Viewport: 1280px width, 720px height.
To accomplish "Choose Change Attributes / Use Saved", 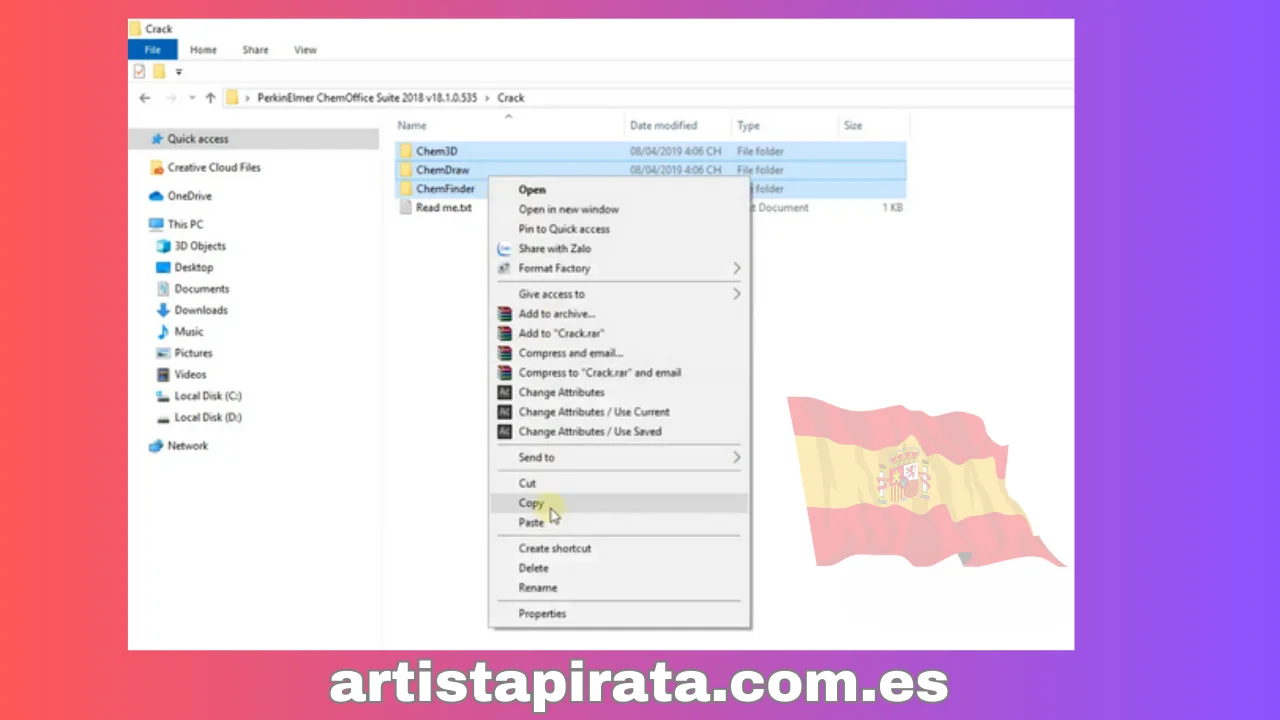I will coord(590,431).
